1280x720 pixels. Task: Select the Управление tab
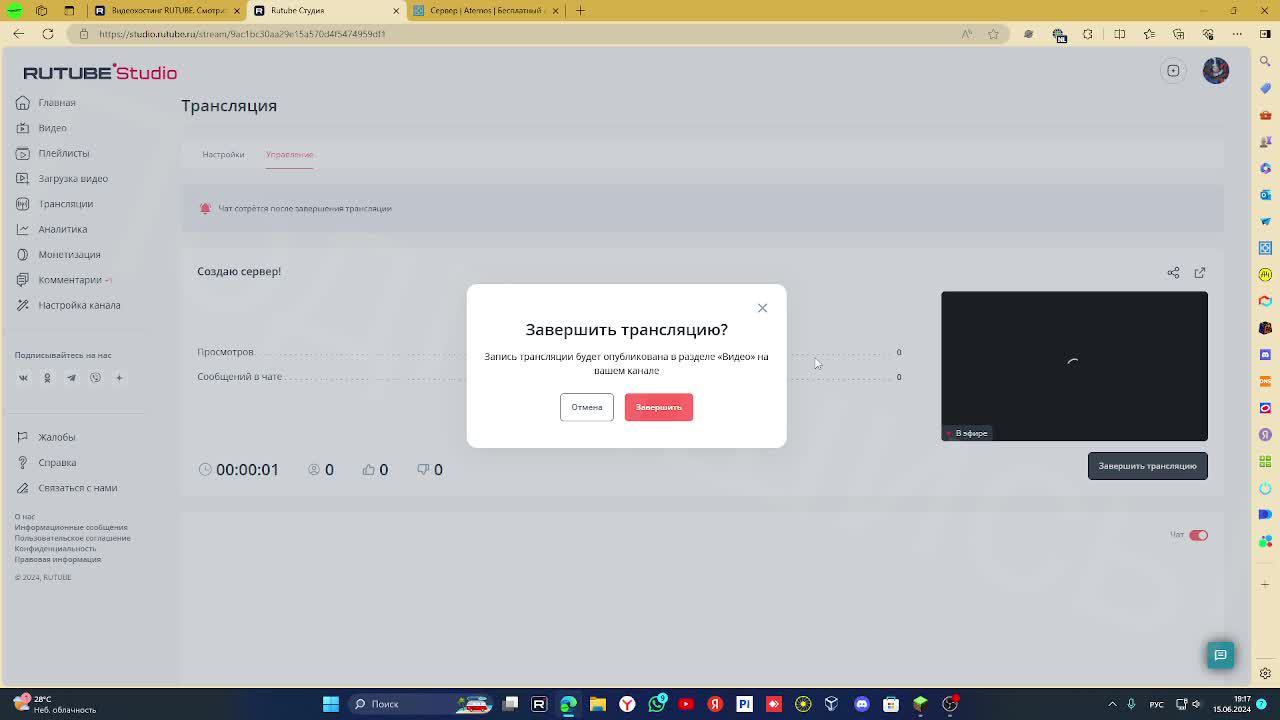tap(289, 155)
